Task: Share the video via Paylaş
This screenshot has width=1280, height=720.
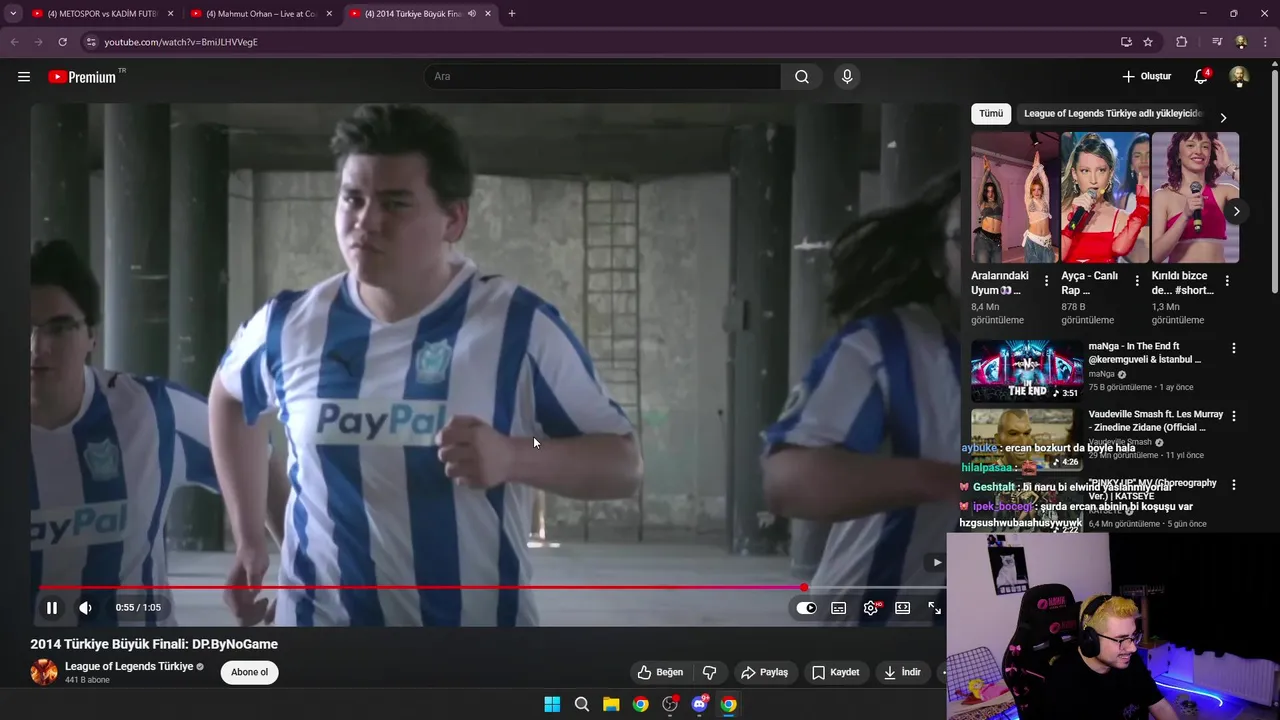Action: (x=764, y=672)
